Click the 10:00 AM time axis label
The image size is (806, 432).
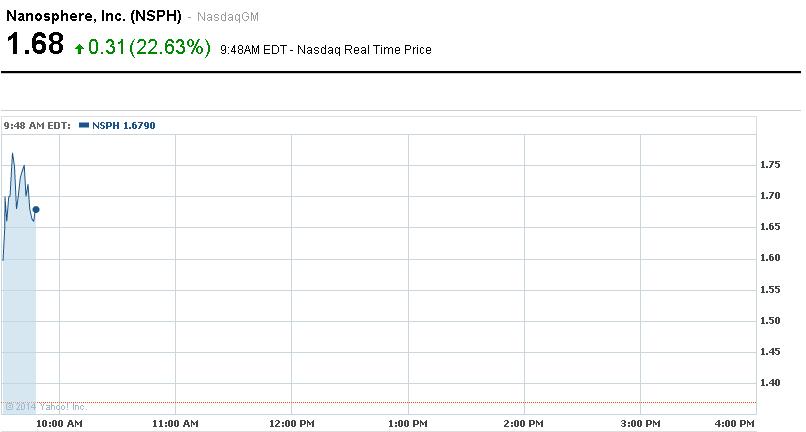(59, 424)
